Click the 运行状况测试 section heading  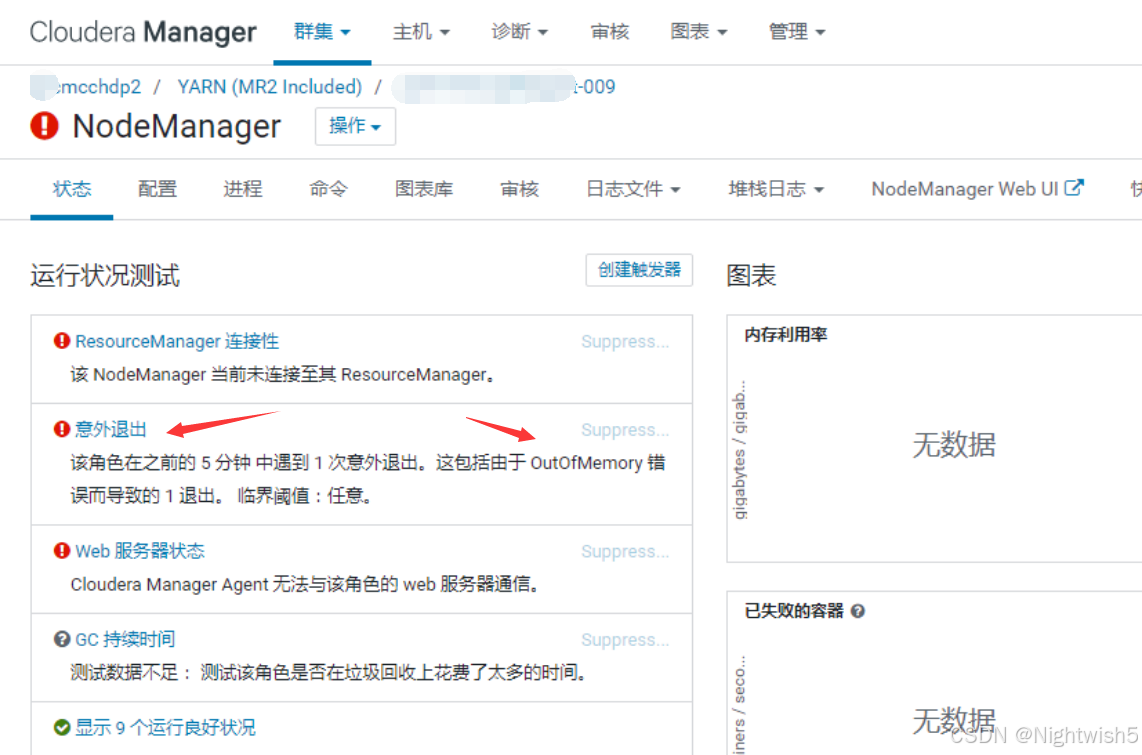105,275
